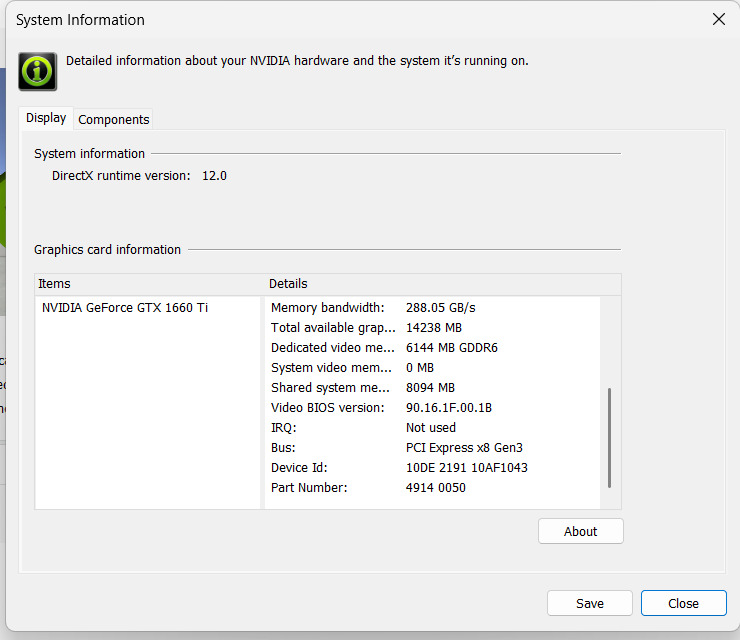Click the About button
This screenshot has width=740, height=640.
tap(580, 531)
